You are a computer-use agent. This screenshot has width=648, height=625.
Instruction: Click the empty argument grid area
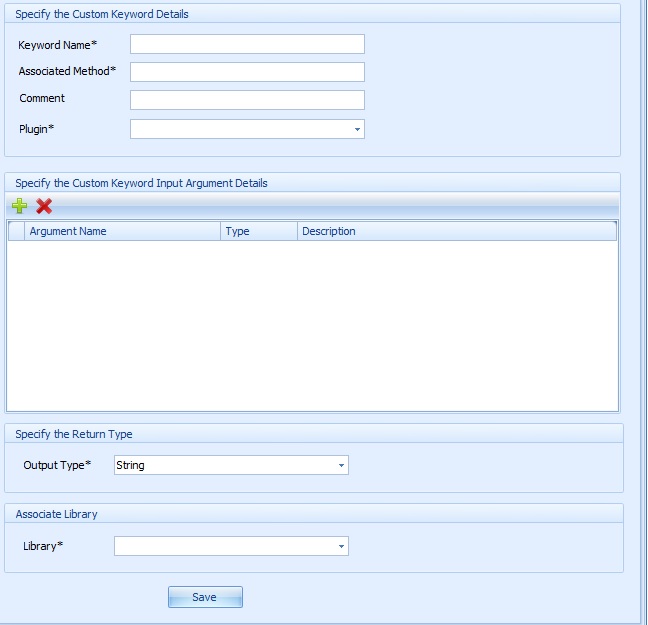click(x=312, y=326)
